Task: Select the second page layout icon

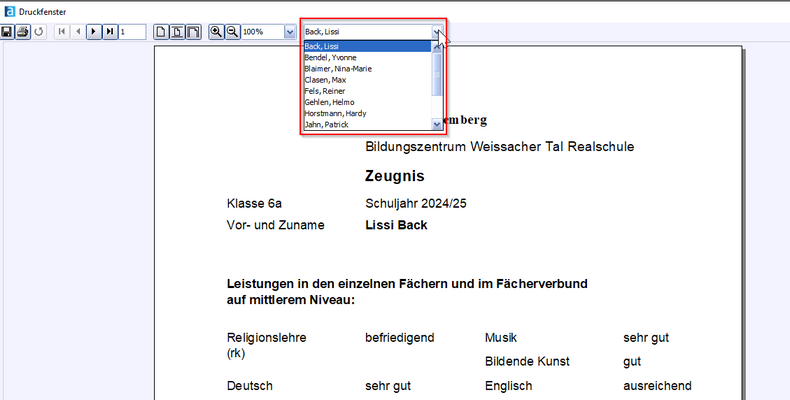Action: click(177, 32)
